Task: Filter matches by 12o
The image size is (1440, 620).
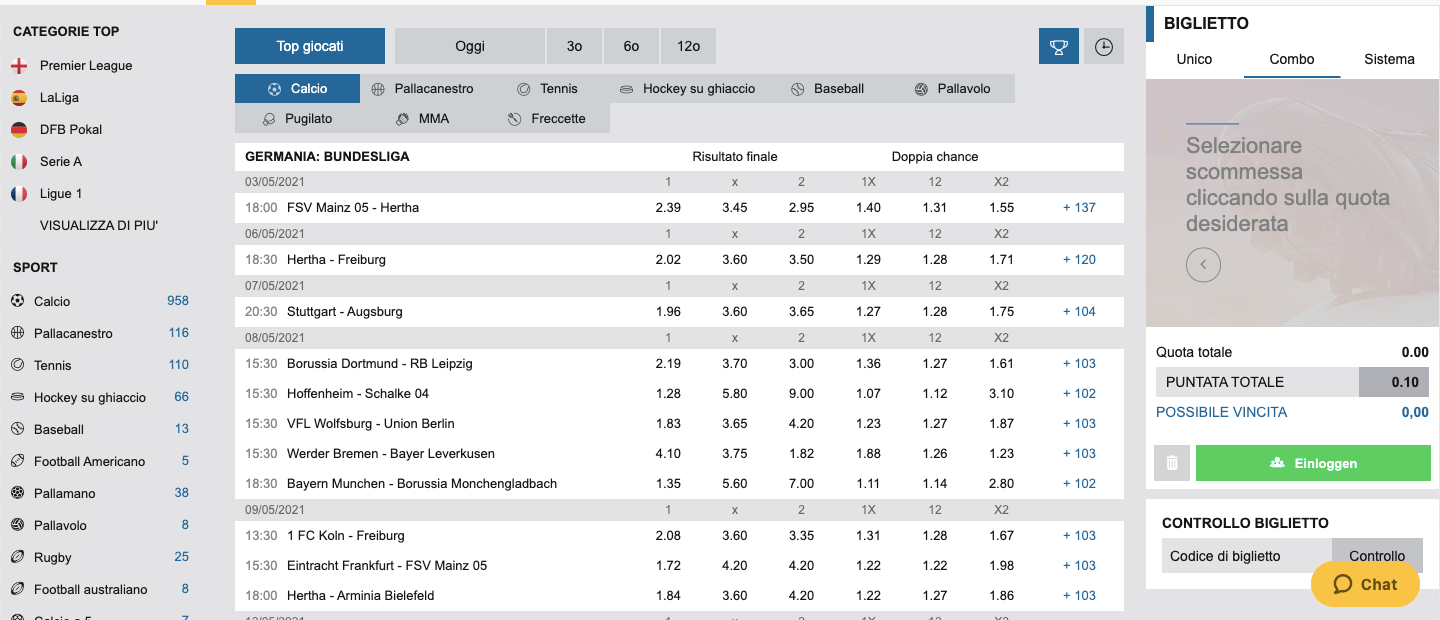Action: pos(688,46)
